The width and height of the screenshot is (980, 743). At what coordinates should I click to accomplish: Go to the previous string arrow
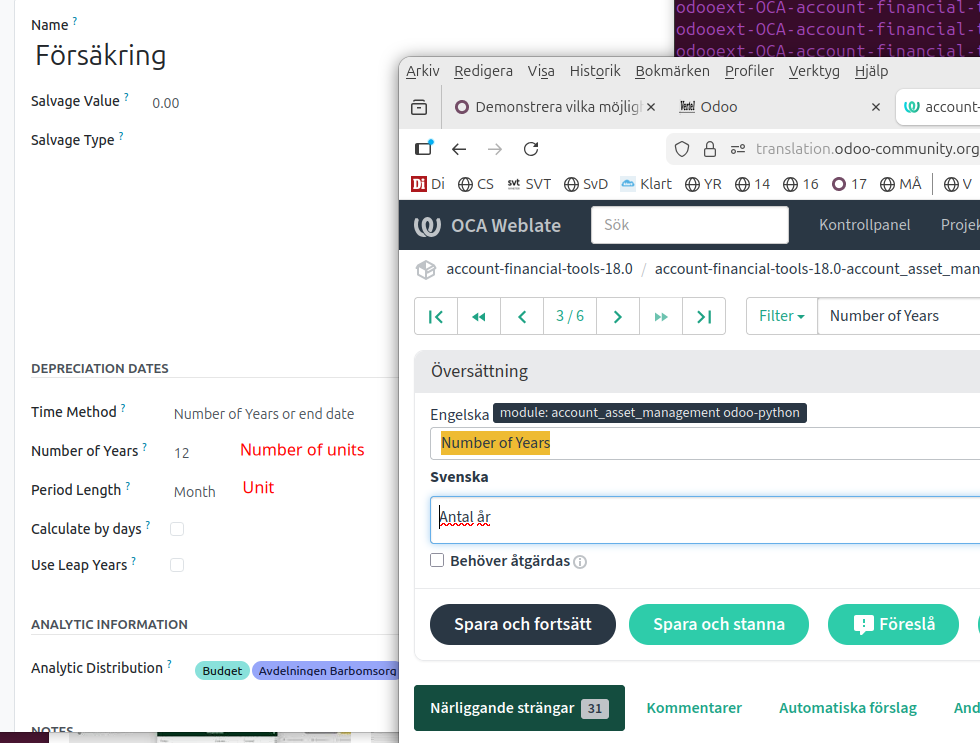click(x=522, y=316)
